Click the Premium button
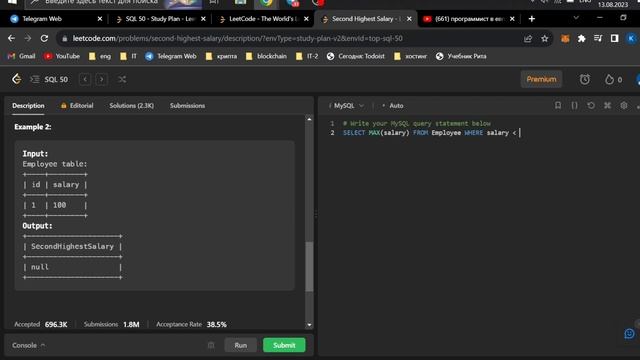The width and height of the screenshot is (640, 360). [x=541, y=79]
